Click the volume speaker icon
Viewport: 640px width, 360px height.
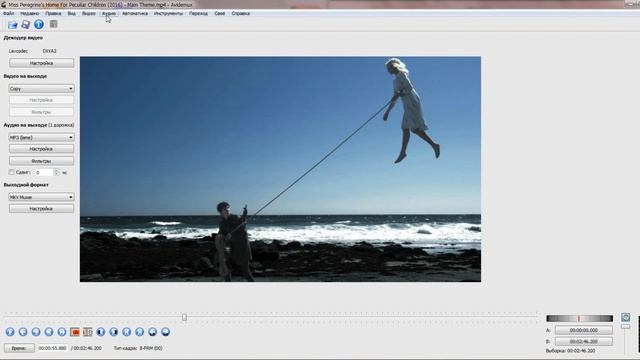coord(625,317)
